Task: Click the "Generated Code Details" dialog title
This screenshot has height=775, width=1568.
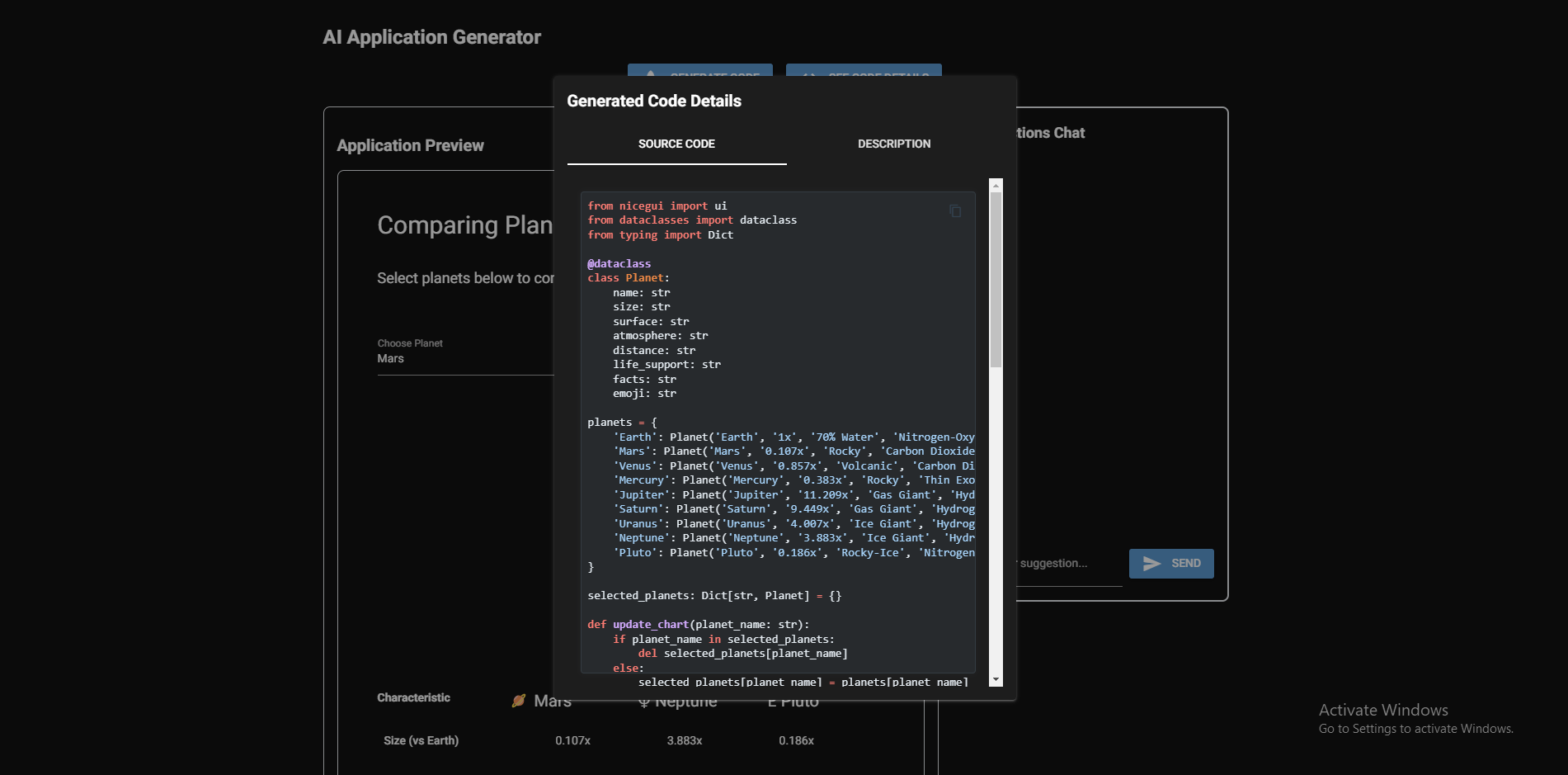Action: [x=654, y=101]
